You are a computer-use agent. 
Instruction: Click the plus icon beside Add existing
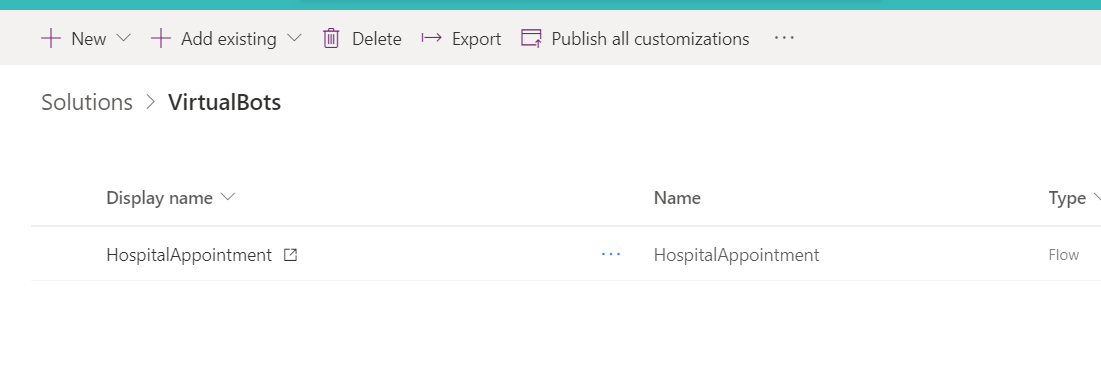pos(161,39)
